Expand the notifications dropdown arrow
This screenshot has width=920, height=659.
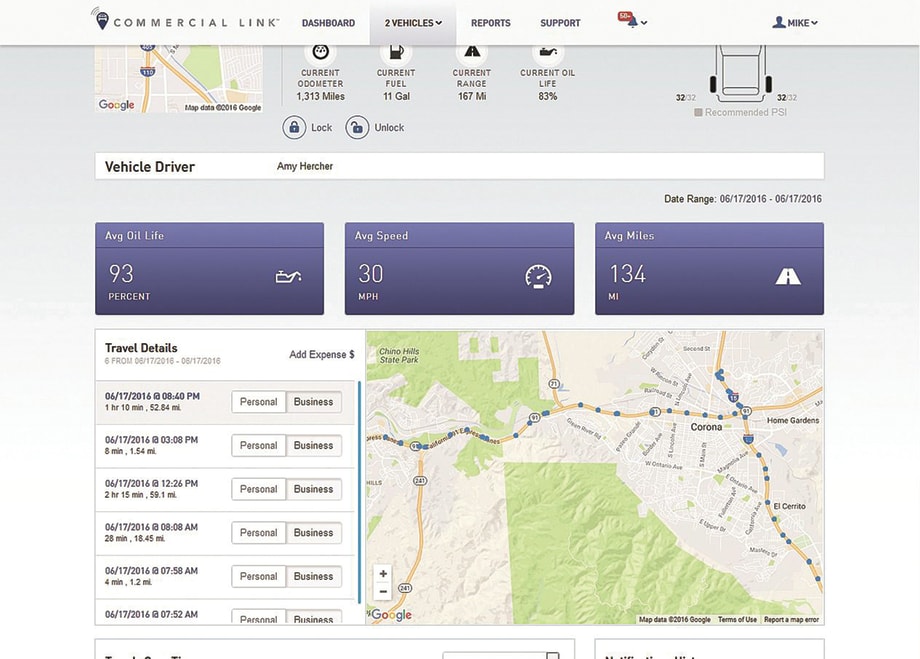pyautogui.click(x=644, y=23)
